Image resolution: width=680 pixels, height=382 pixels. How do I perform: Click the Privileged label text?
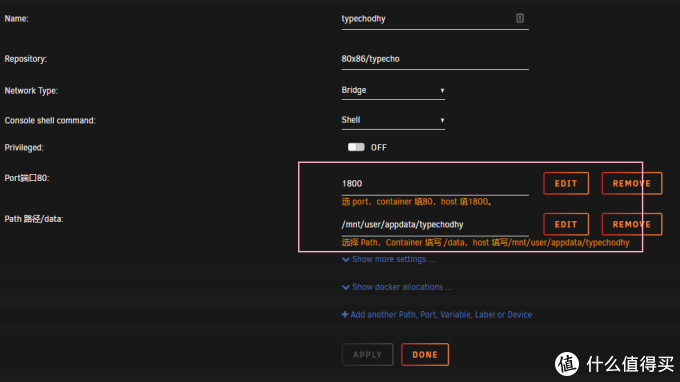coord(24,148)
